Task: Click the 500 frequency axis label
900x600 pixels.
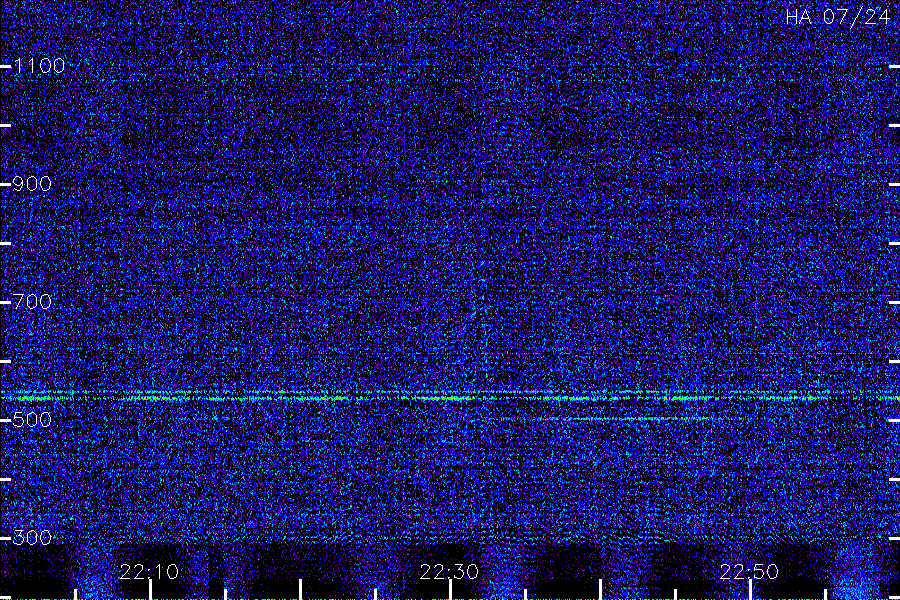Action: point(32,420)
